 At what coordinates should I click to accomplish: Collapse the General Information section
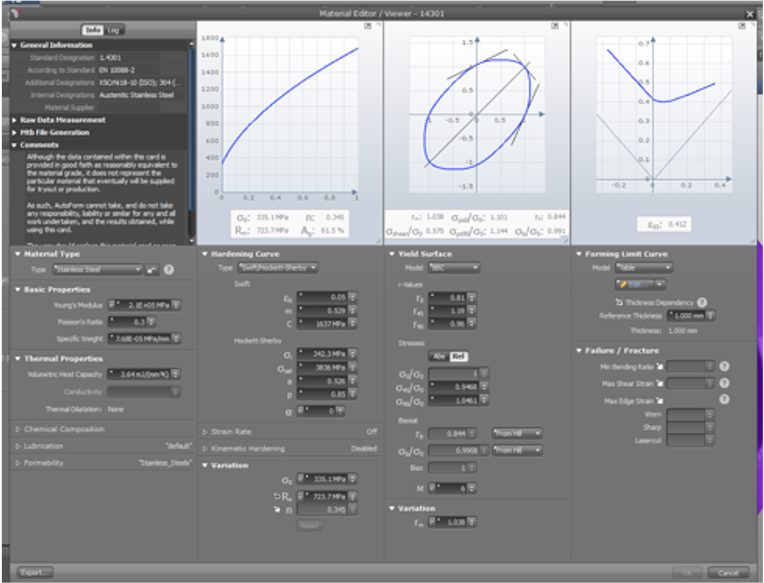pyautogui.click(x=14, y=45)
